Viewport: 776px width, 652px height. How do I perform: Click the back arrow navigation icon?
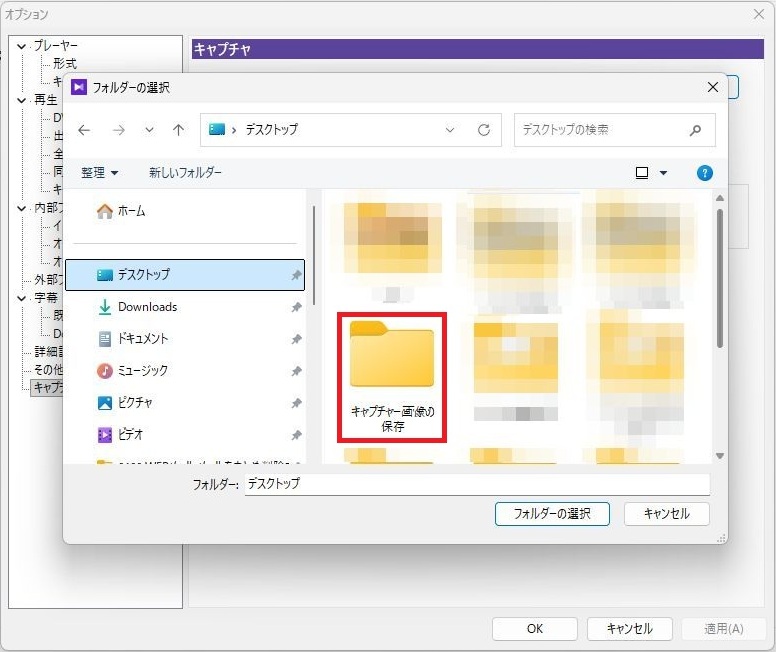tap(85, 130)
